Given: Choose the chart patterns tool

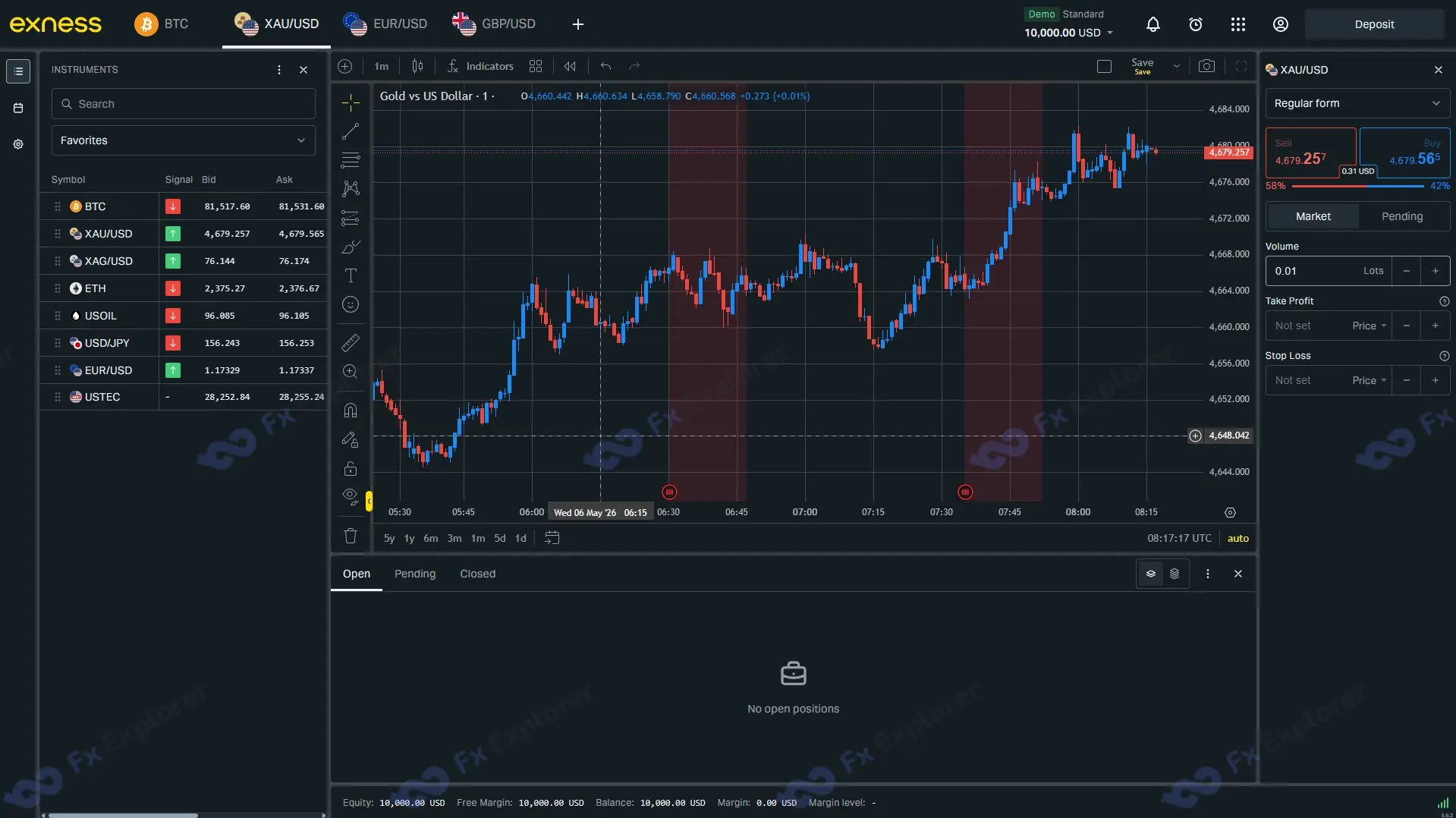Looking at the screenshot, I should tap(351, 189).
